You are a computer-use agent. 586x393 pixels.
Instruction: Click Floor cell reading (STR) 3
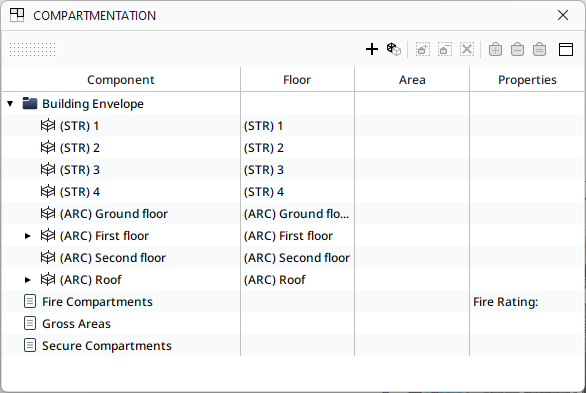pos(297,170)
